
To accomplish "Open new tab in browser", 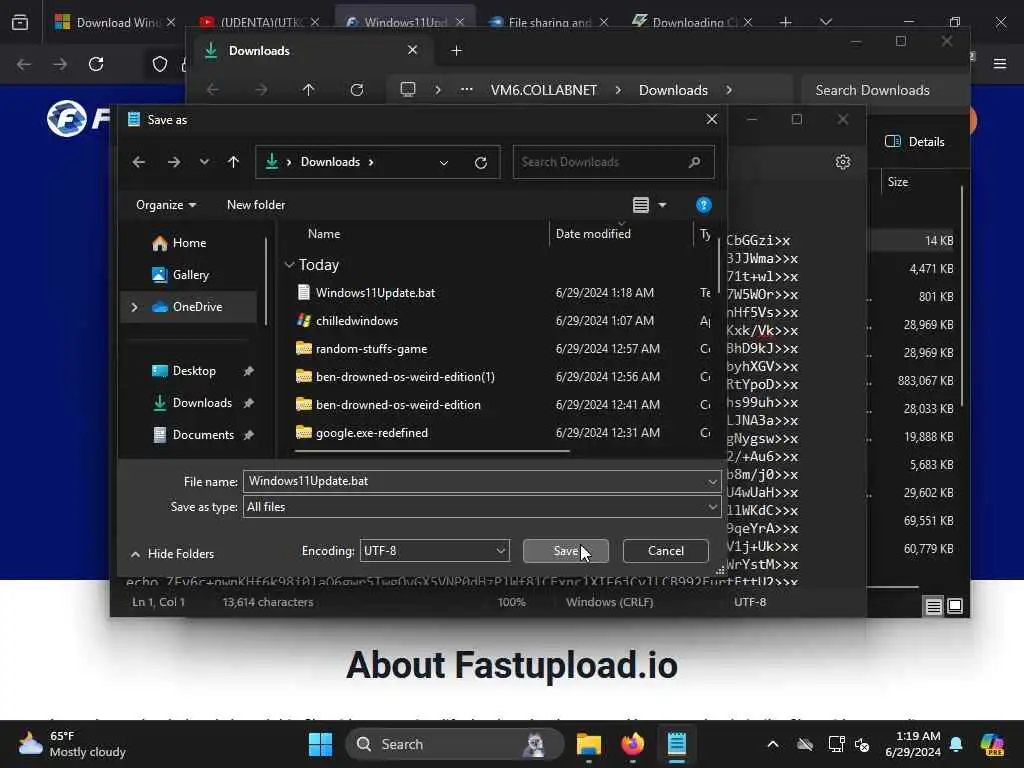I will [x=786, y=22].
